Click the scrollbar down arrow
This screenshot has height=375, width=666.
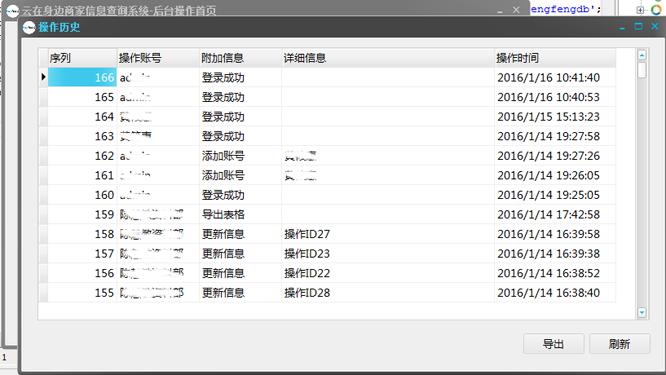point(642,313)
